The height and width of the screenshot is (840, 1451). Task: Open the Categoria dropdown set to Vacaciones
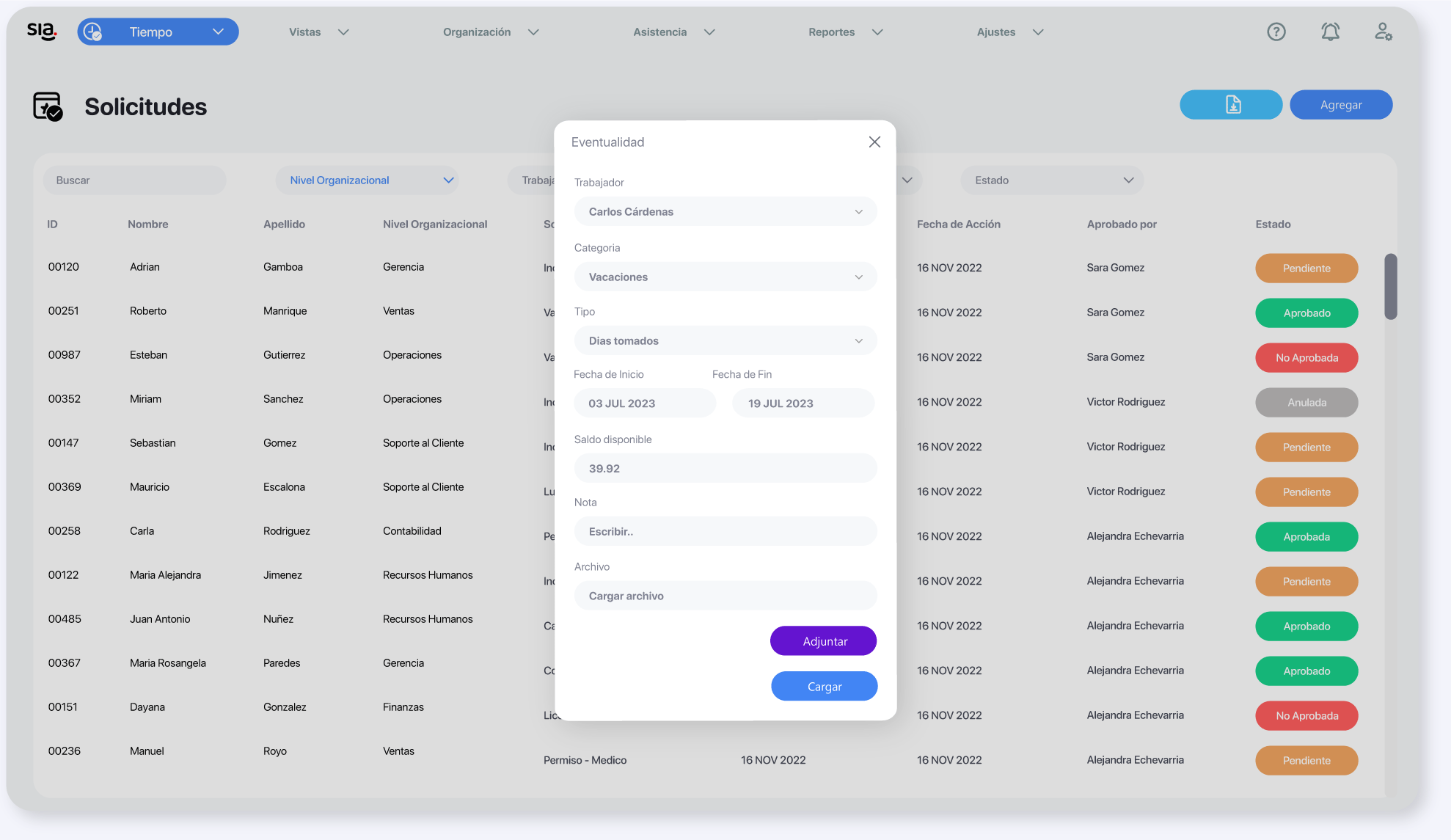[x=725, y=277]
